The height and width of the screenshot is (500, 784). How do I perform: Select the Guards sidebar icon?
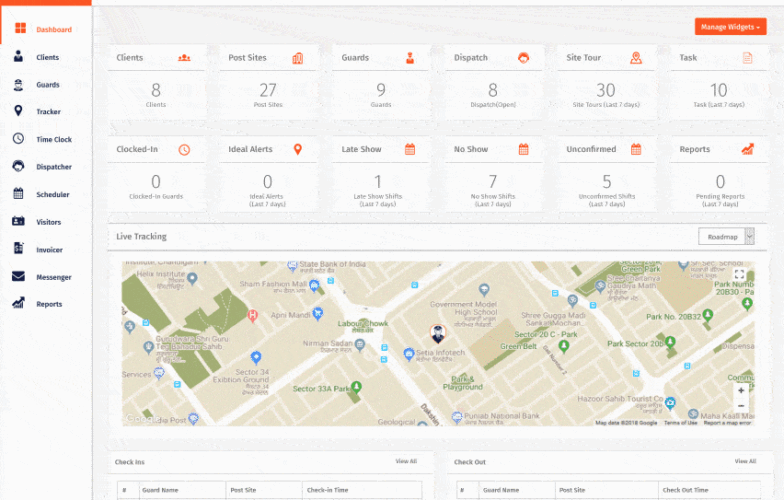[18, 84]
